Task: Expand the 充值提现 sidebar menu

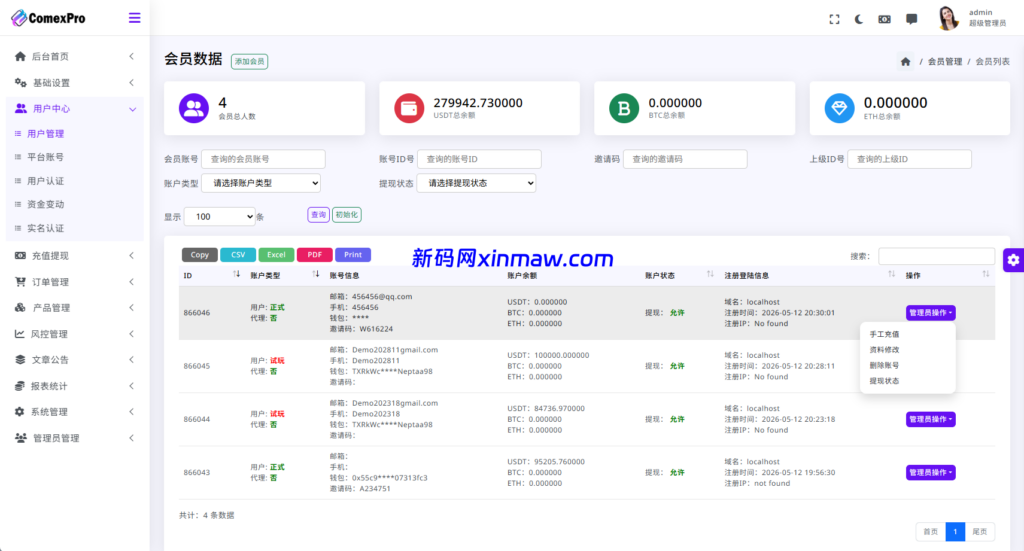Action: (x=74, y=256)
